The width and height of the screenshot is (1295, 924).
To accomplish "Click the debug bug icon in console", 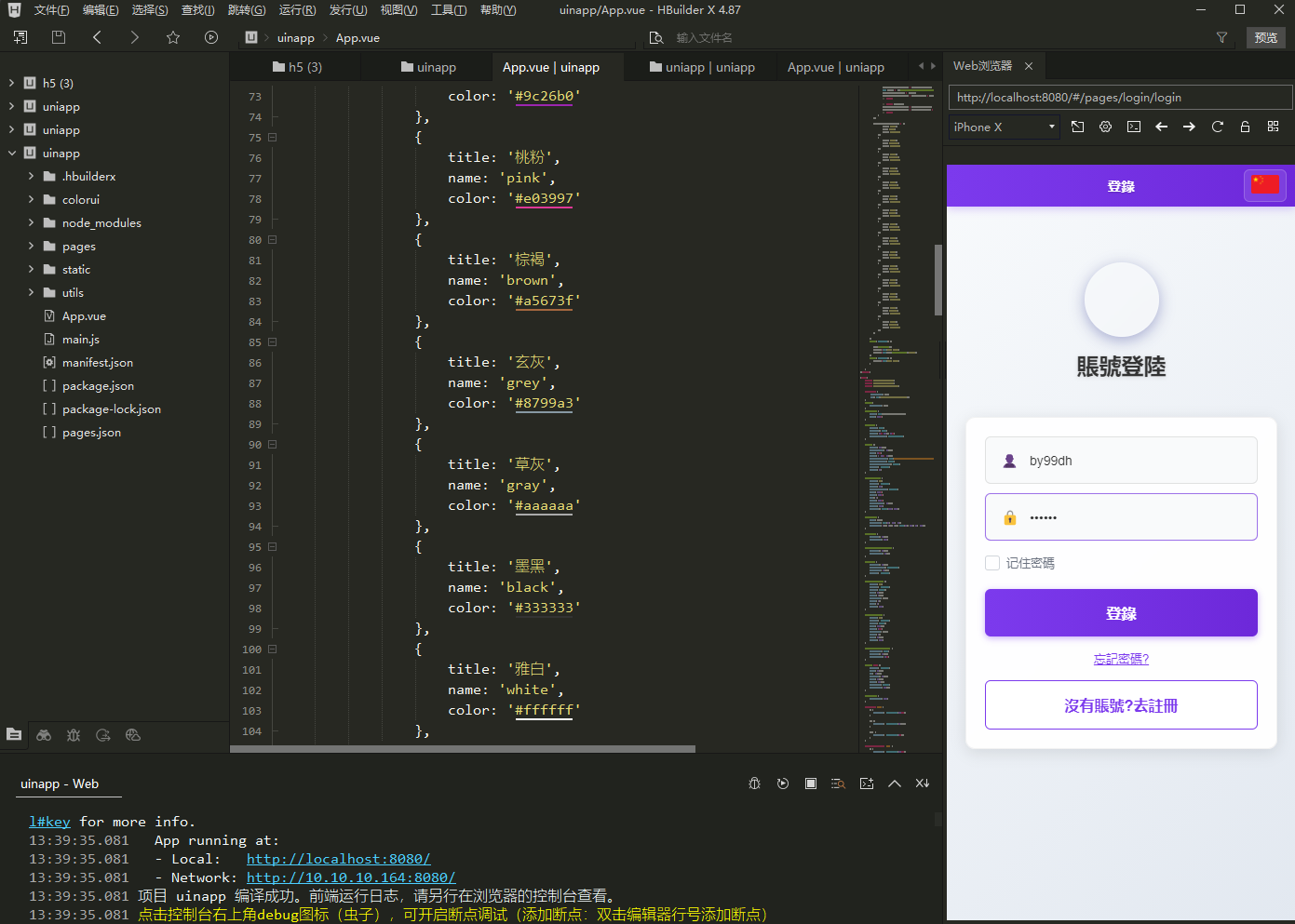I will (x=755, y=783).
